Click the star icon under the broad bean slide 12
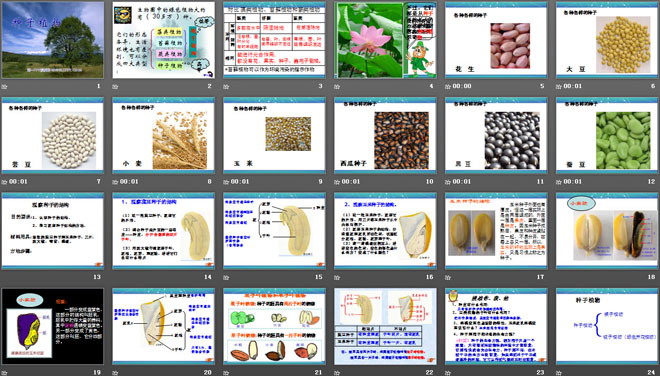This screenshot has width=660, height=376. pos(559,182)
